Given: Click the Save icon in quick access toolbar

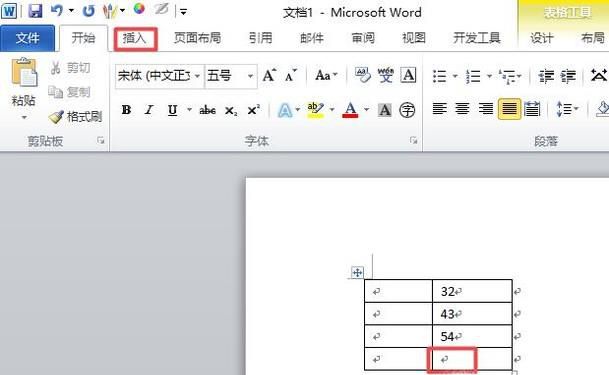Looking at the screenshot, I should [35, 10].
